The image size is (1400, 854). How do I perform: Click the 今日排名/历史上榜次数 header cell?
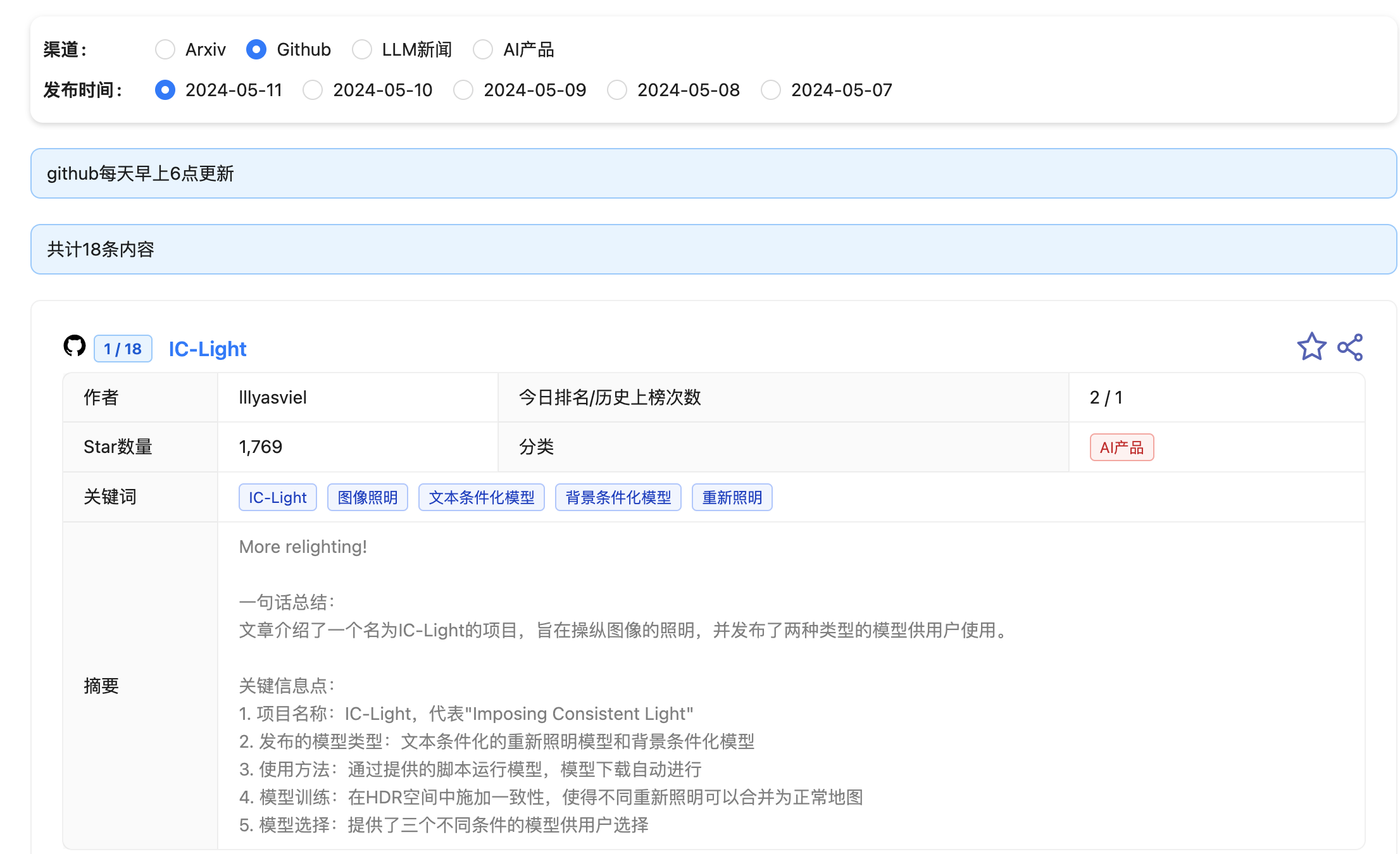click(x=783, y=397)
